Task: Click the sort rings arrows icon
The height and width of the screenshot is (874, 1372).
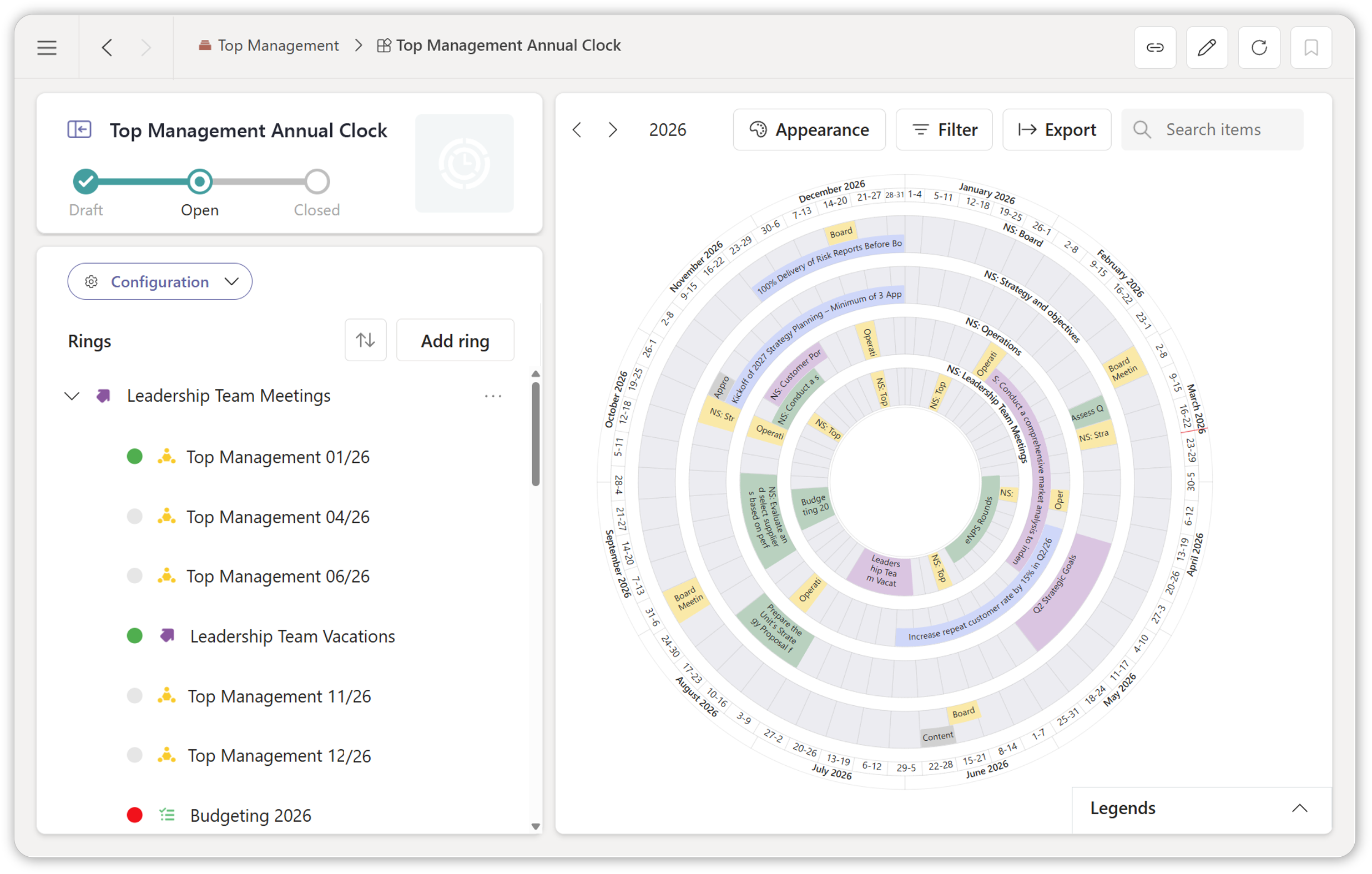Action: (x=365, y=340)
